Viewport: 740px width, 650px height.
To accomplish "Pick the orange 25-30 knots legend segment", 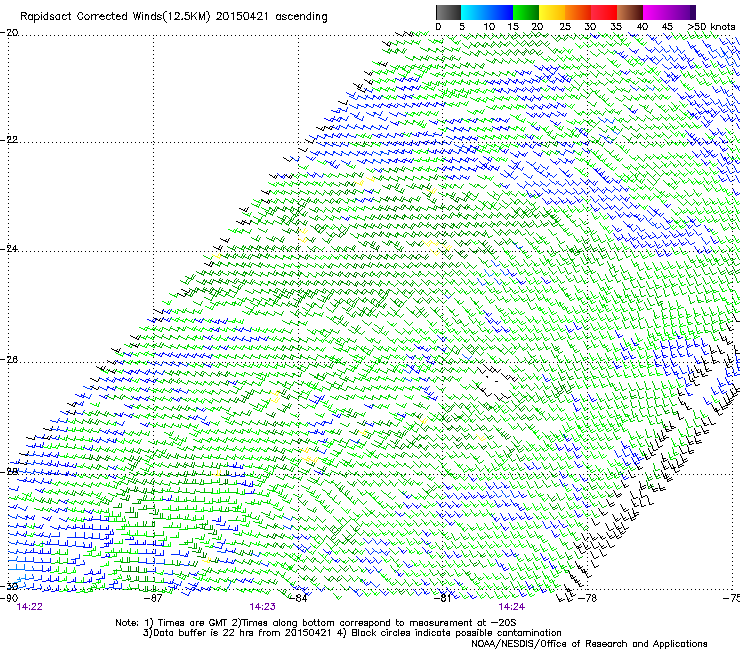I will (x=578, y=12).
